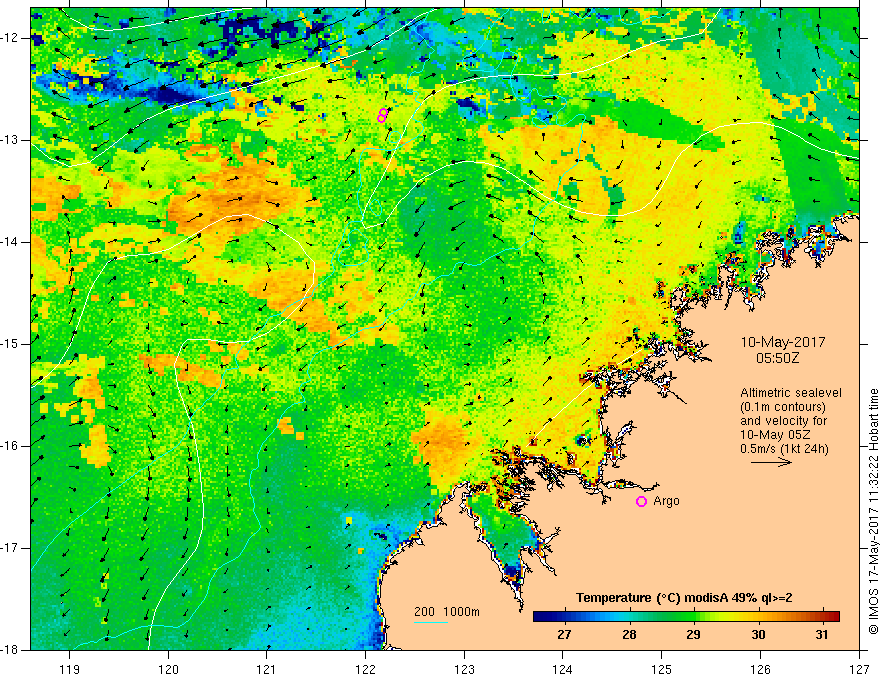Click latitude axis label -15
Viewport: 880px width, 680px height.
tap(10, 344)
